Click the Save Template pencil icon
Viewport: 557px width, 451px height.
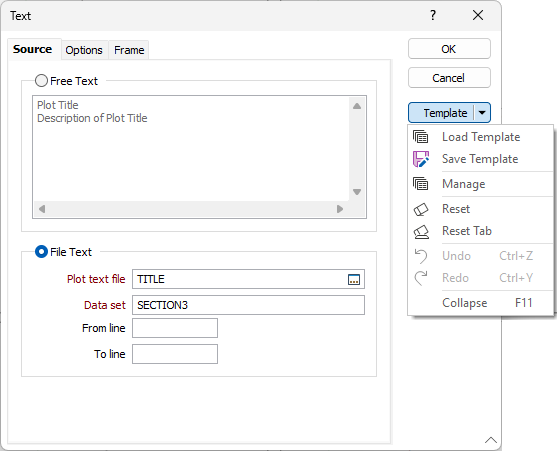click(421, 159)
